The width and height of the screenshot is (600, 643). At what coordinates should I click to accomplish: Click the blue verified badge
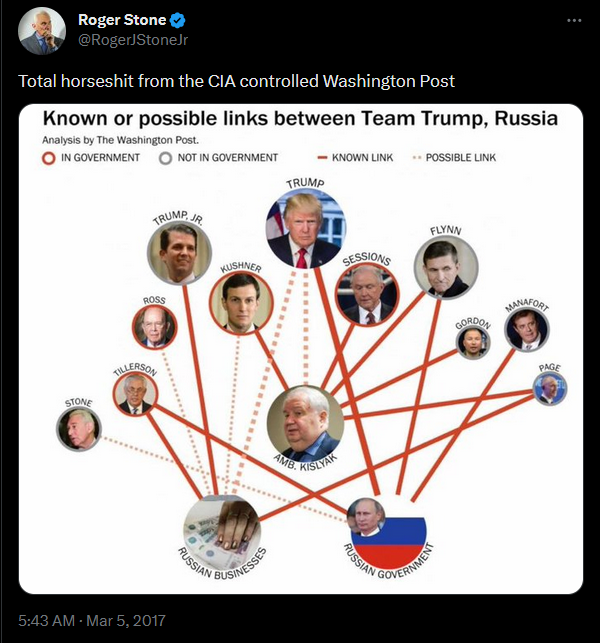click(x=177, y=20)
